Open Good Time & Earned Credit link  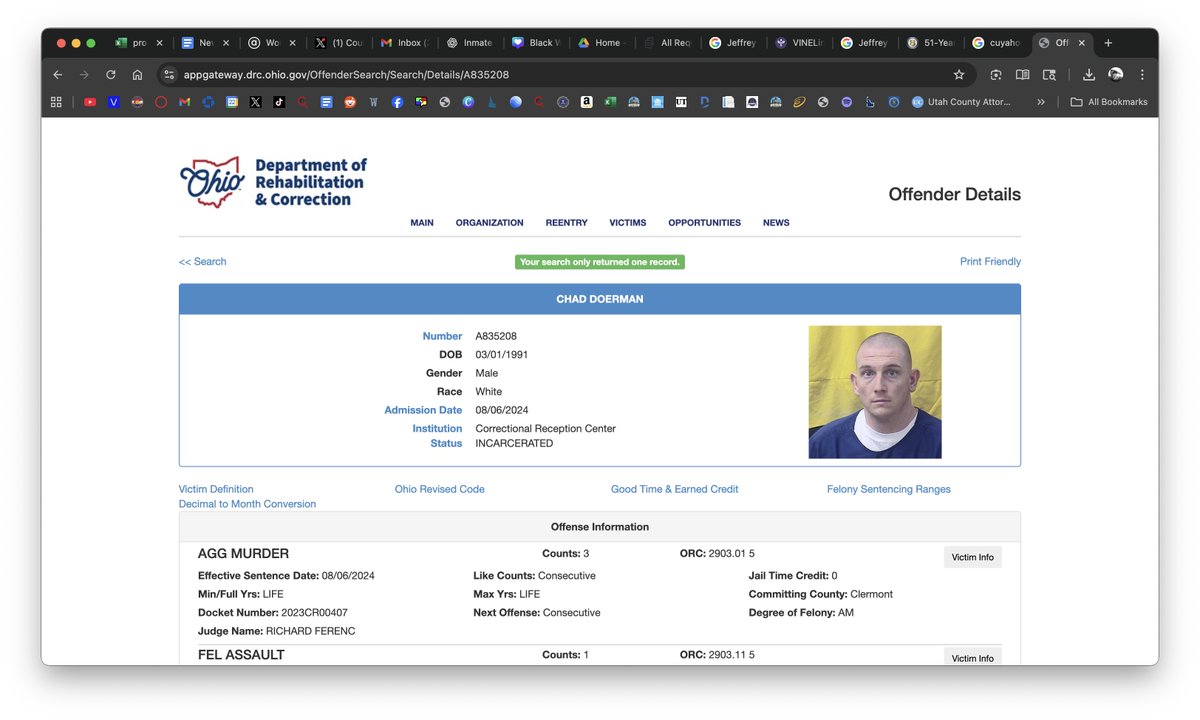[x=675, y=490]
